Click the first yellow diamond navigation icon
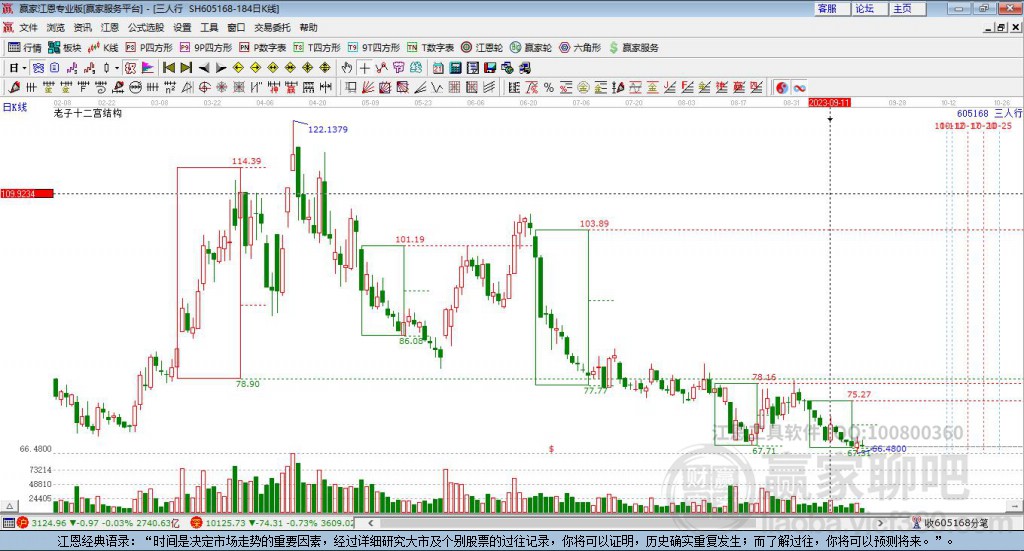This screenshot has width=1024, height=551. point(238,68)
